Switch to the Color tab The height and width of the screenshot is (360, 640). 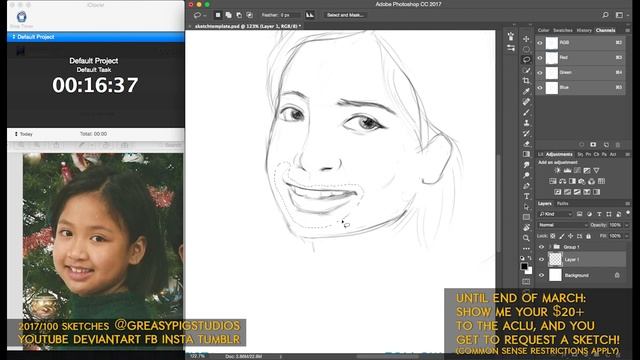[543, 30]
